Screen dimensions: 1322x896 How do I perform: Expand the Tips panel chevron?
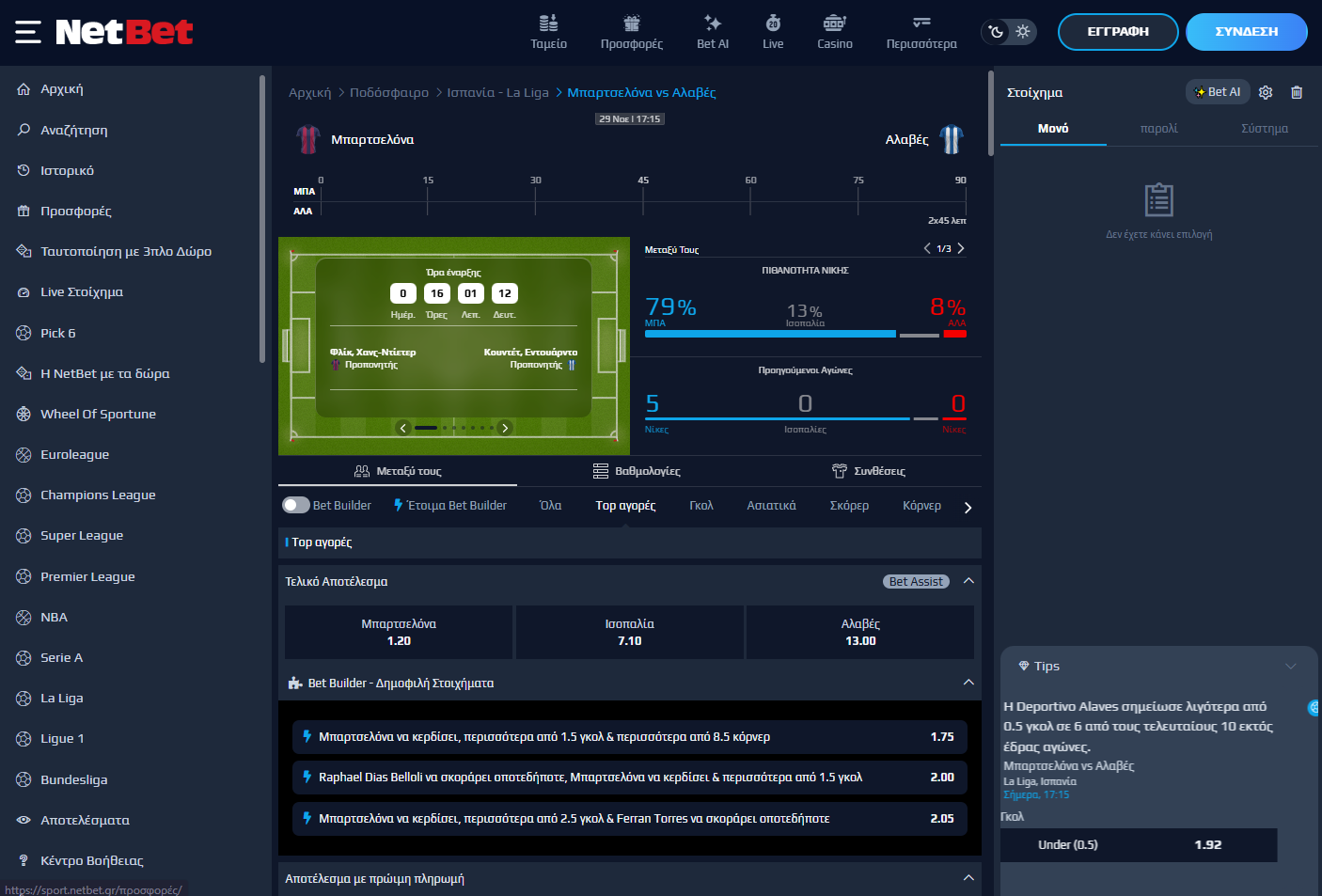tap(1290, 667)
